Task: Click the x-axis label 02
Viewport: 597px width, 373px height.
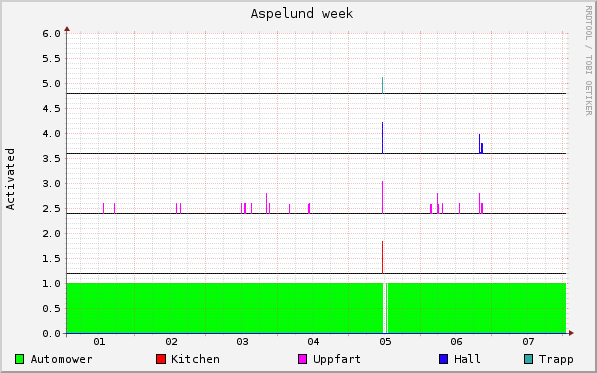Action: point(171,342)
